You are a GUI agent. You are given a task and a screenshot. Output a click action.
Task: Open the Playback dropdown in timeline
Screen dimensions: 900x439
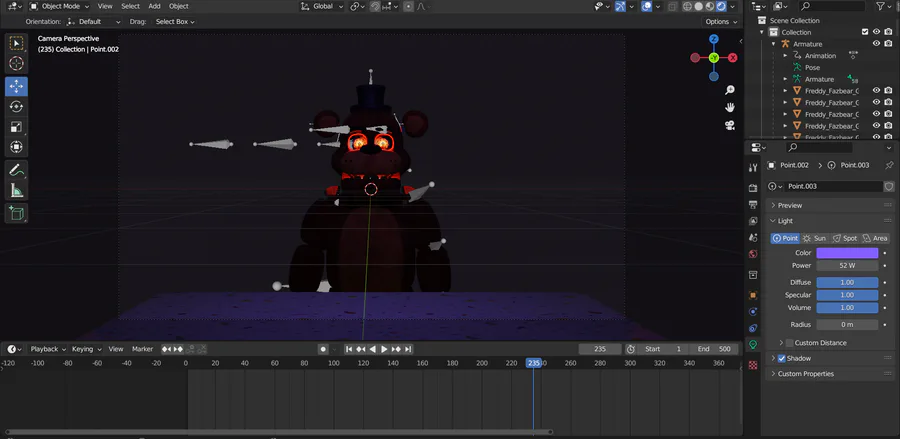pos(48,349)
